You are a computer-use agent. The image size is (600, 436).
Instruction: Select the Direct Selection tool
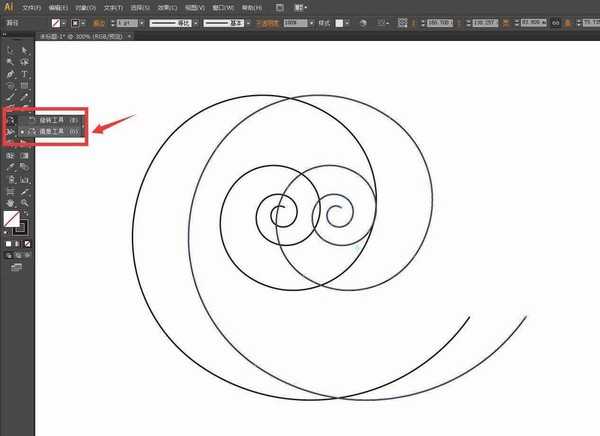(x=24, y=48)
